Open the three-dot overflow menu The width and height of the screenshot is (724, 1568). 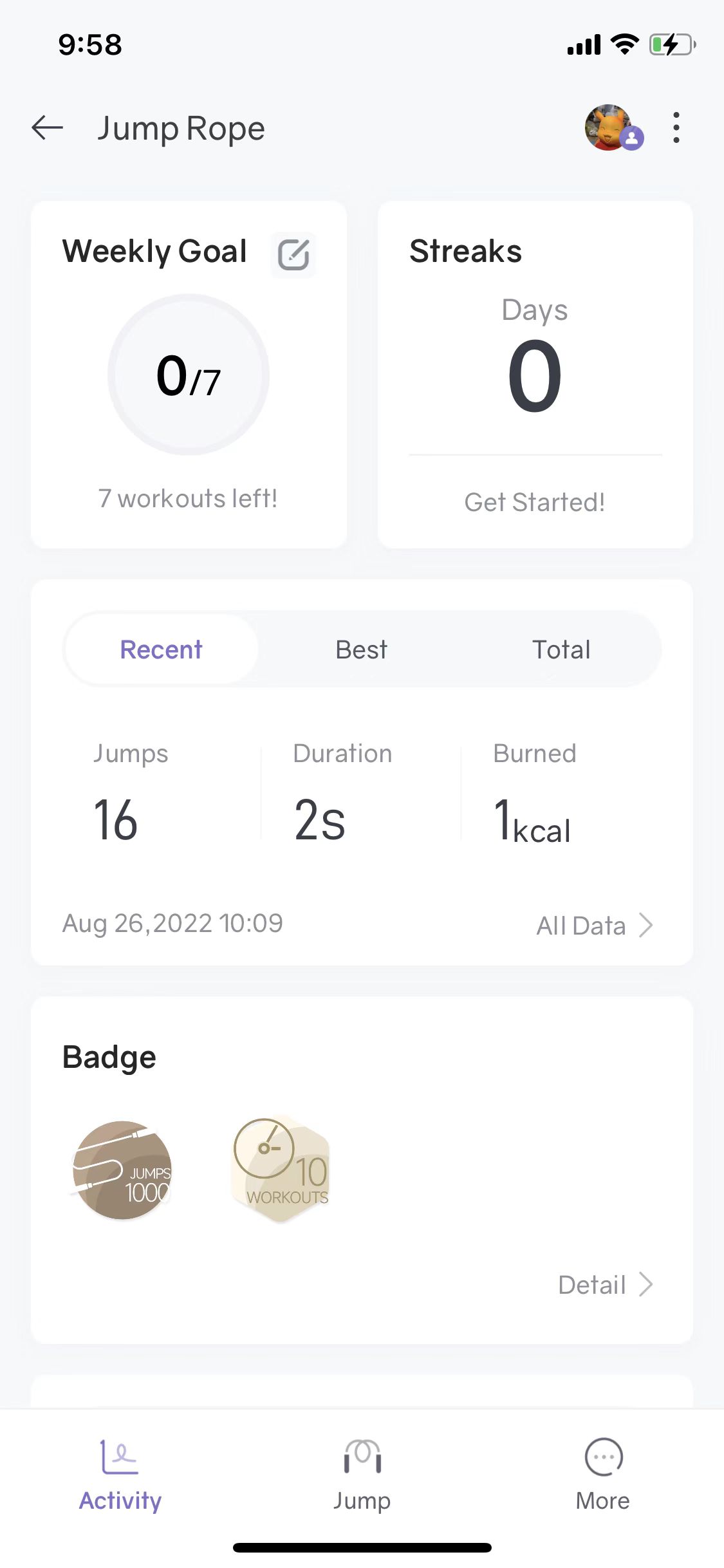click(x=676, y=128)
